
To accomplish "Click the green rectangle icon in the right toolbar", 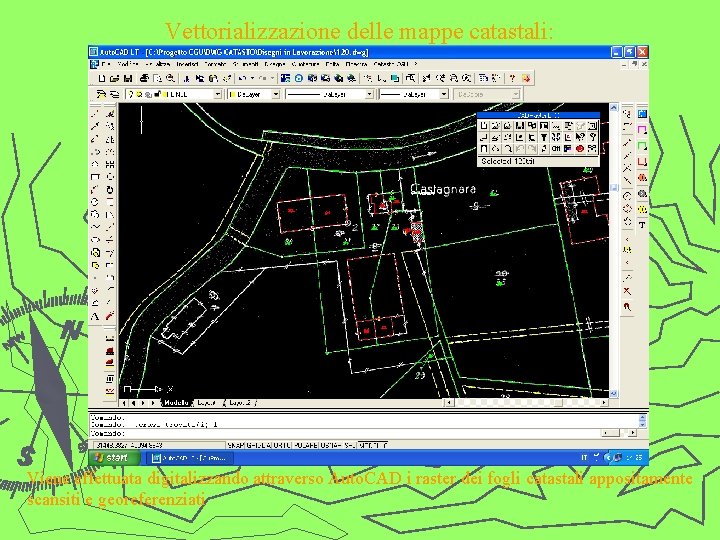I will coord(642,146).
